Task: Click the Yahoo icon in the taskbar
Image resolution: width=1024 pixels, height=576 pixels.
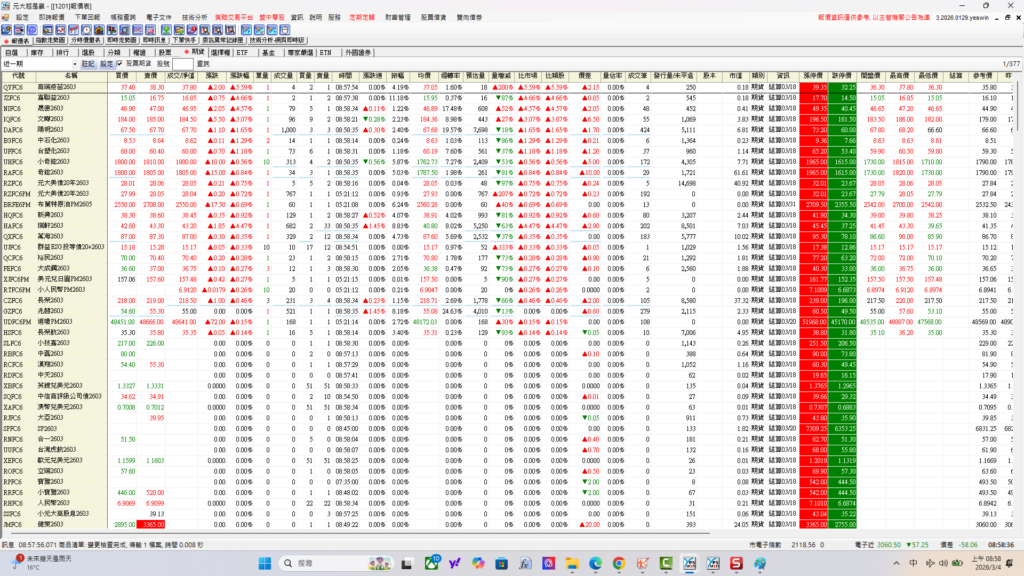Action: (x=455, y=563)
